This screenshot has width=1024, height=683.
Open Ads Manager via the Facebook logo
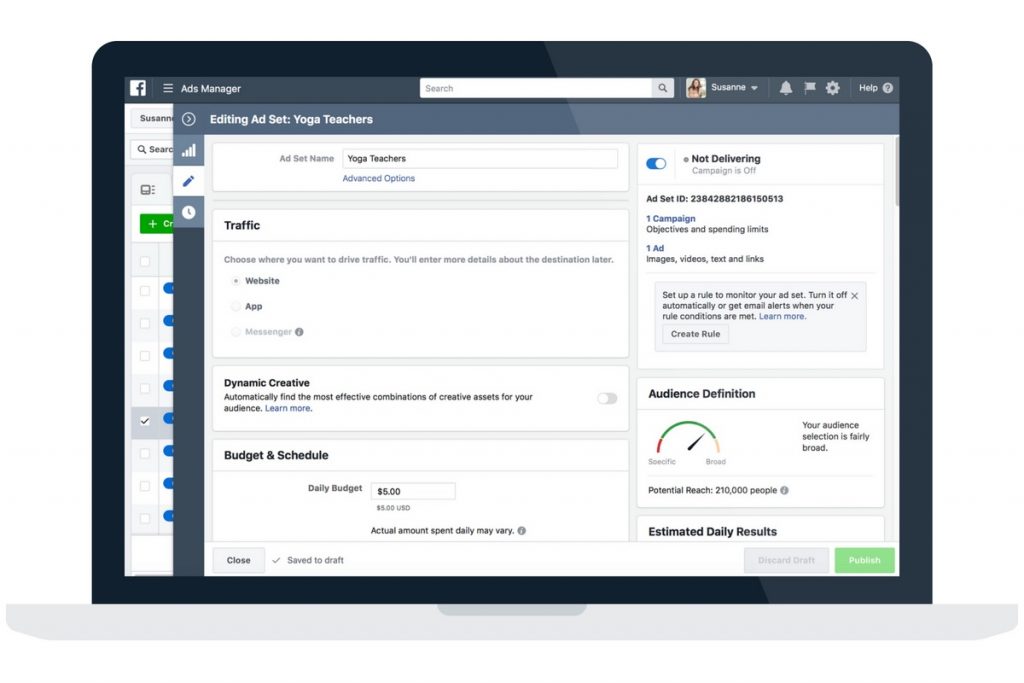(138, 88)
